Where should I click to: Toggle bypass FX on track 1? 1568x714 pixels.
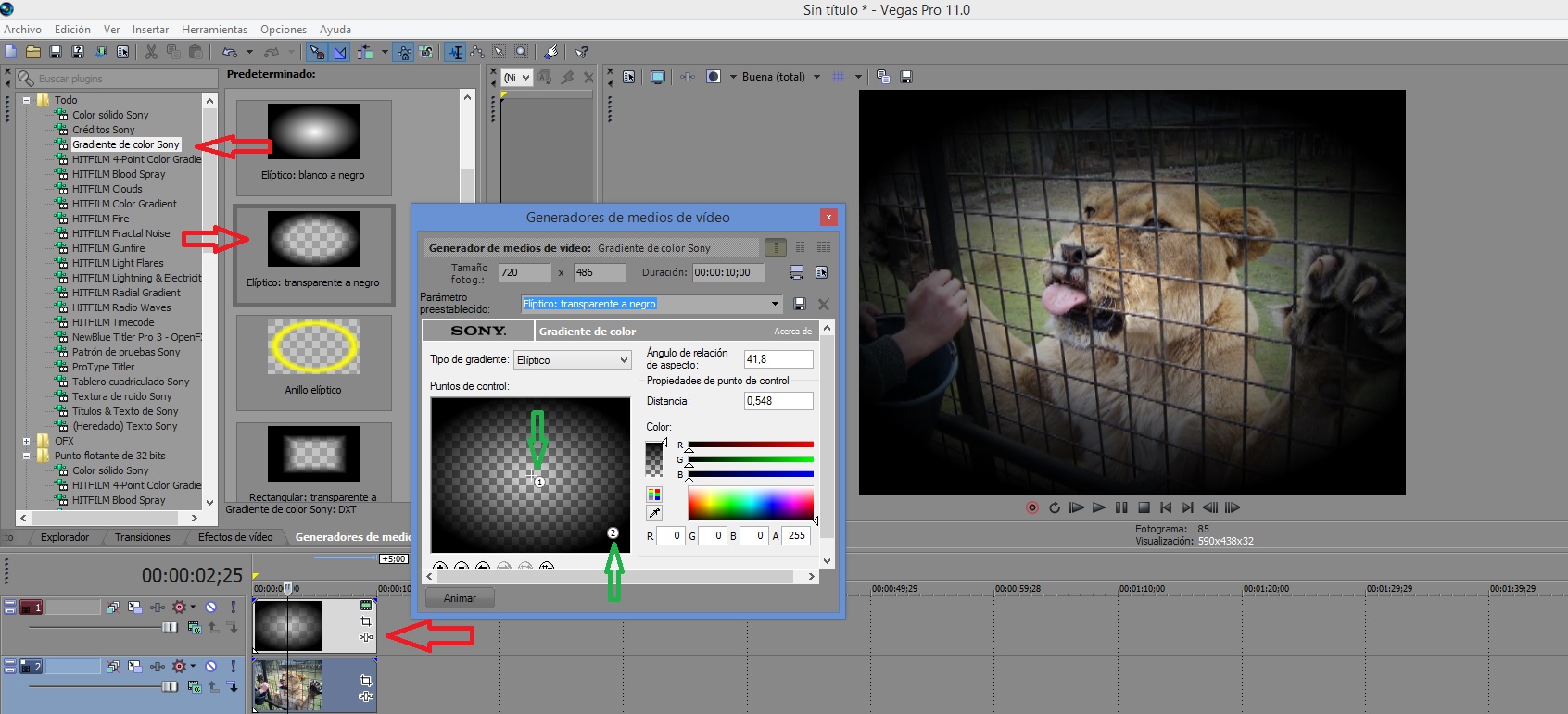113,608
